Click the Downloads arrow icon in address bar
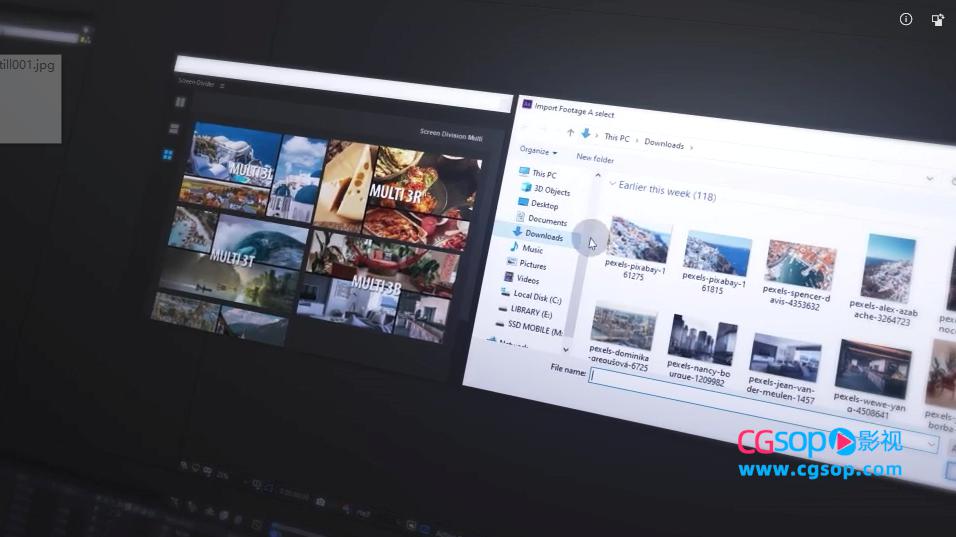 coord(586,133)
